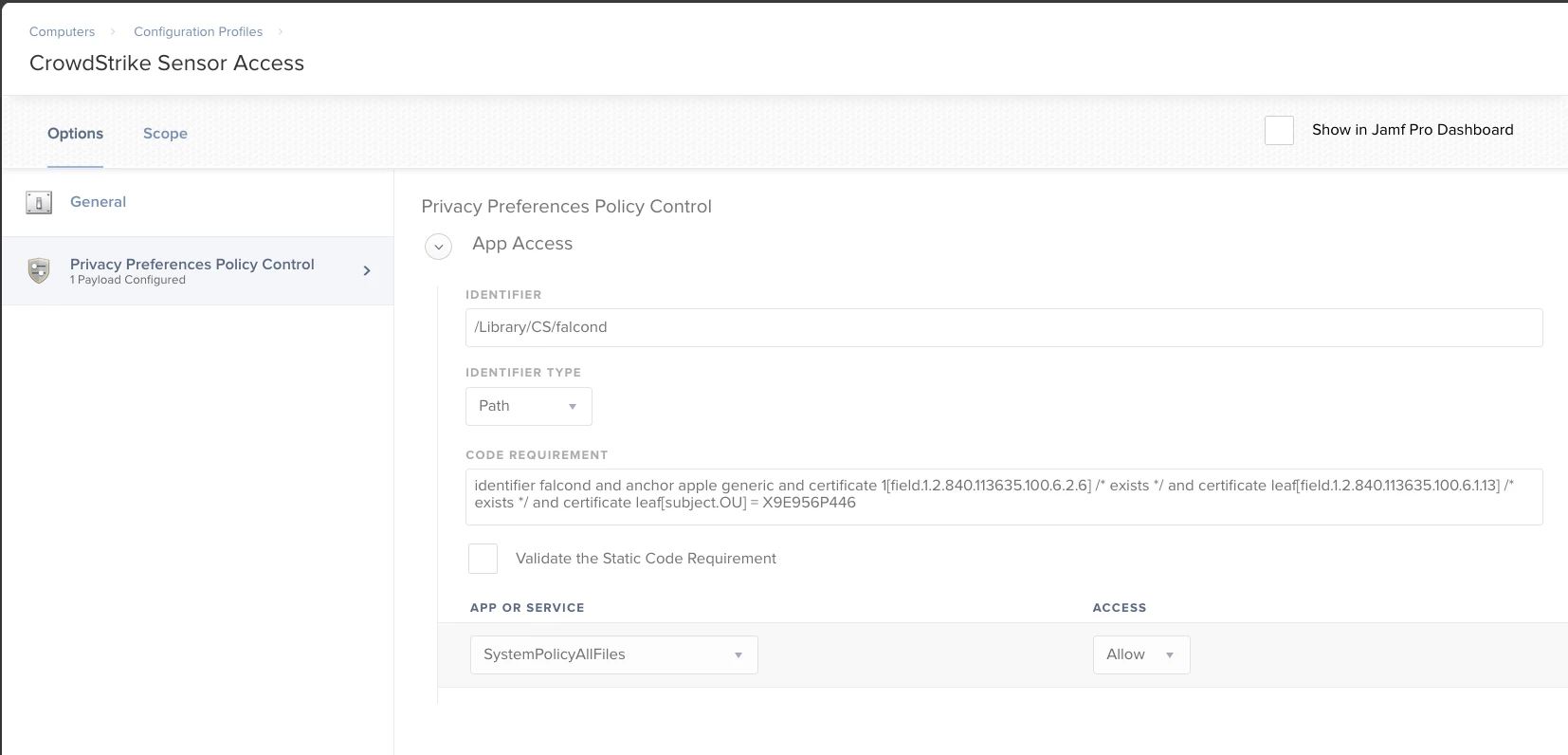The width and height of the screenshot is (1568, 755).
Task: Click the Validate the Static Code Requirement label
Action: point(646,559)
